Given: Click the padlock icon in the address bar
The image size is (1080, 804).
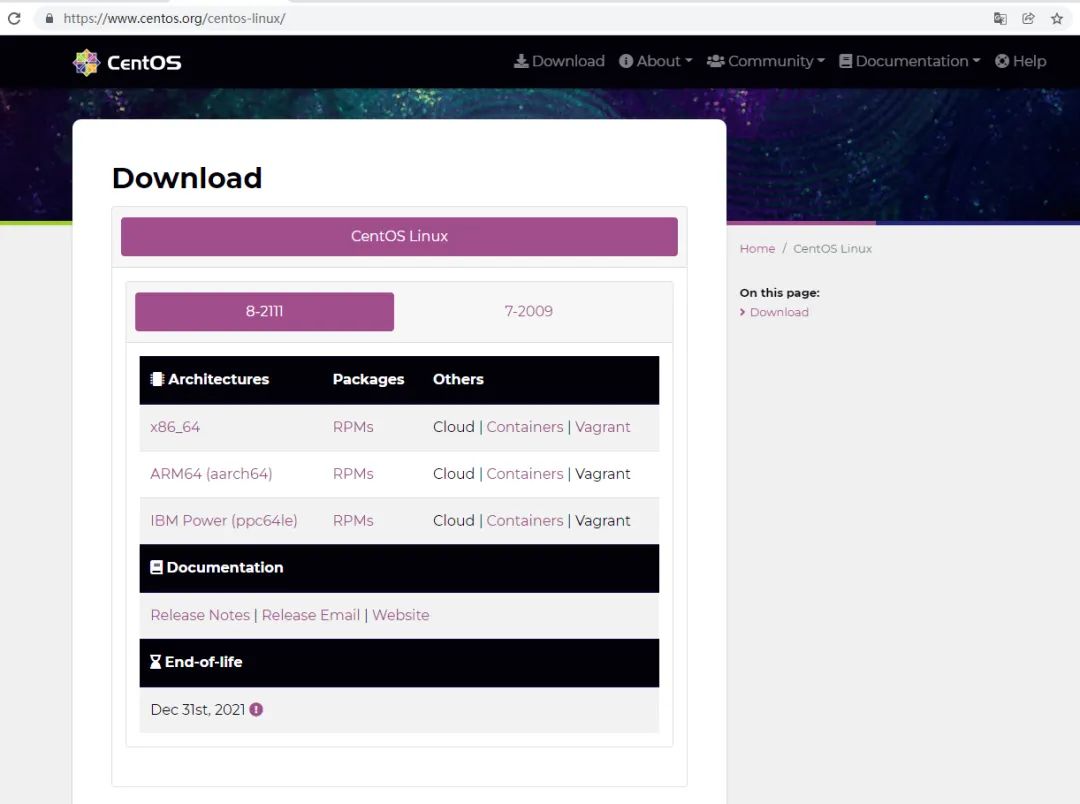Looking at the screenshot, I should point(47,17).
